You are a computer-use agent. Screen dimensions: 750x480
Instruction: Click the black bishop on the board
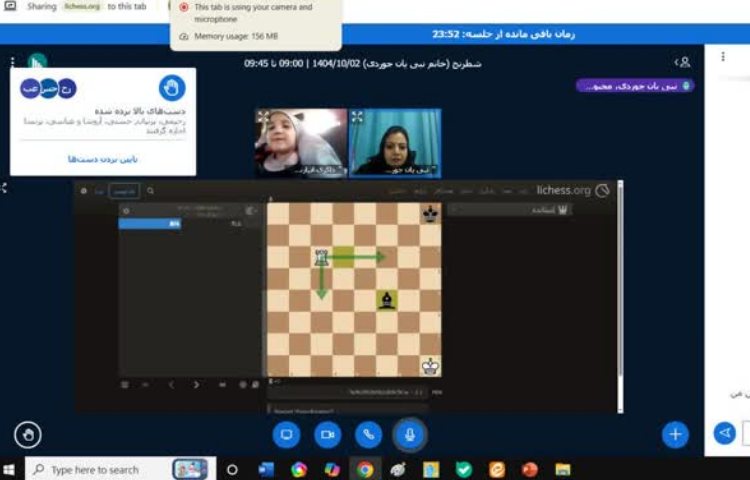(386, 301)
